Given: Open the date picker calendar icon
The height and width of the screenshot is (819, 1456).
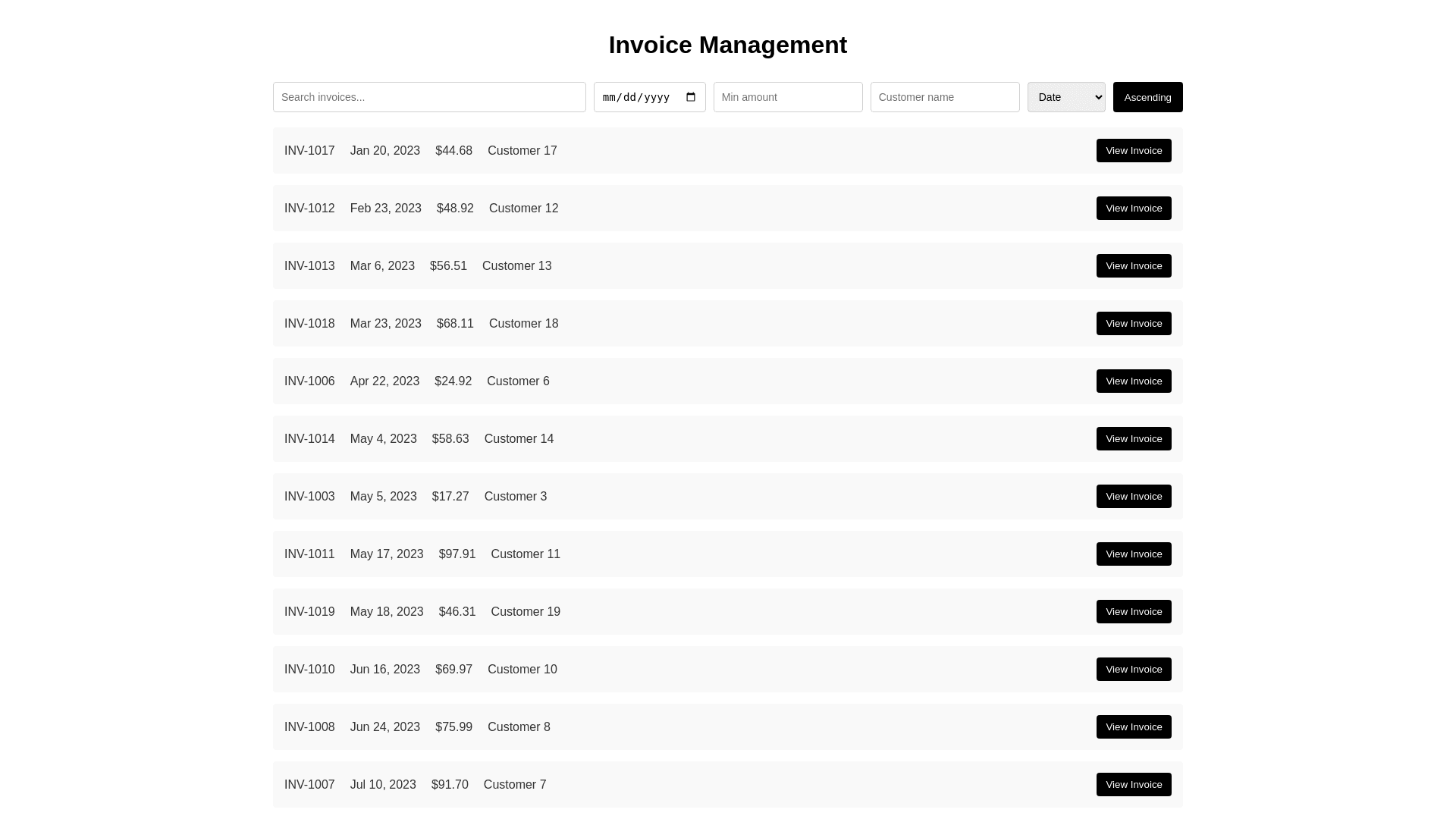Looking at the screenshot, I should (x=691, y=97).
